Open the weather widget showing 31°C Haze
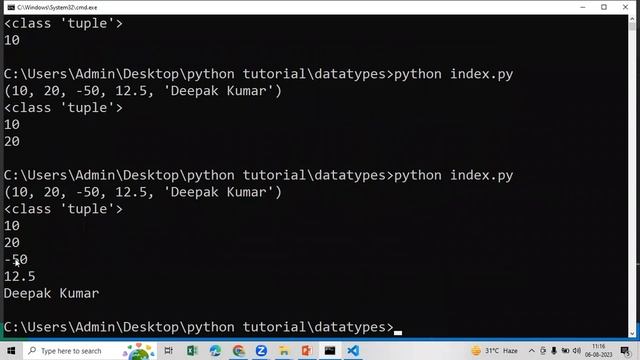 (x=494, y=351)
